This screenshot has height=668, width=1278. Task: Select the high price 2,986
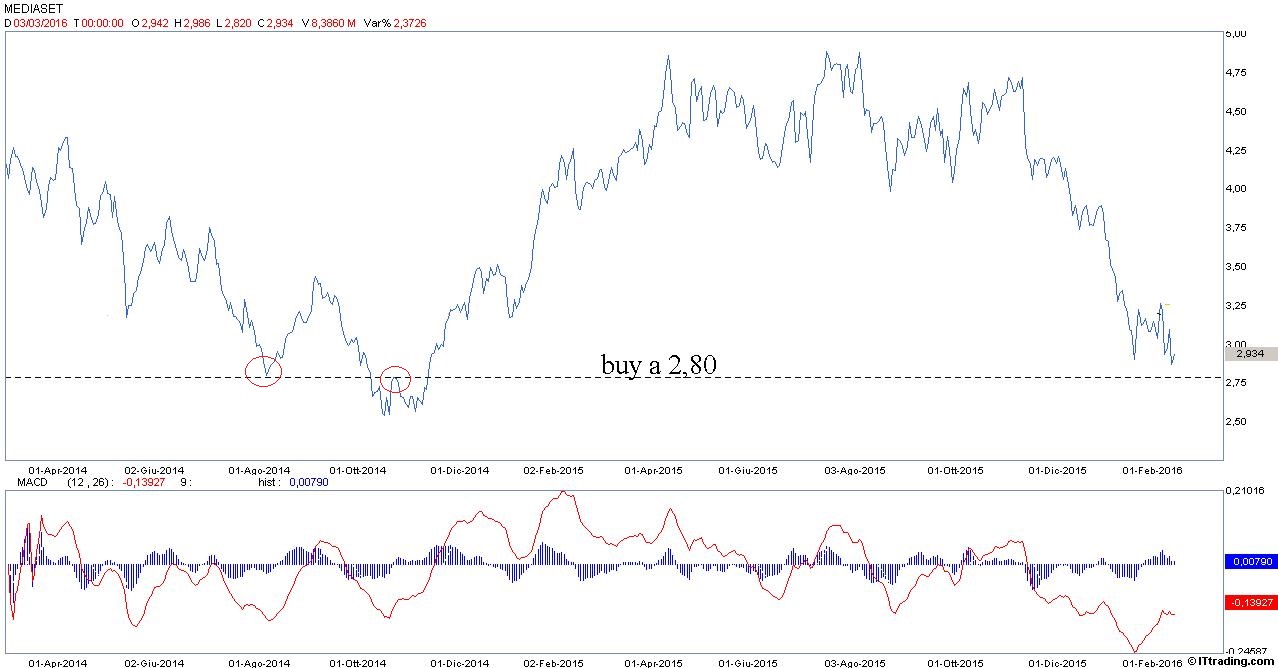pyautogui.click(x=195, y=23)
